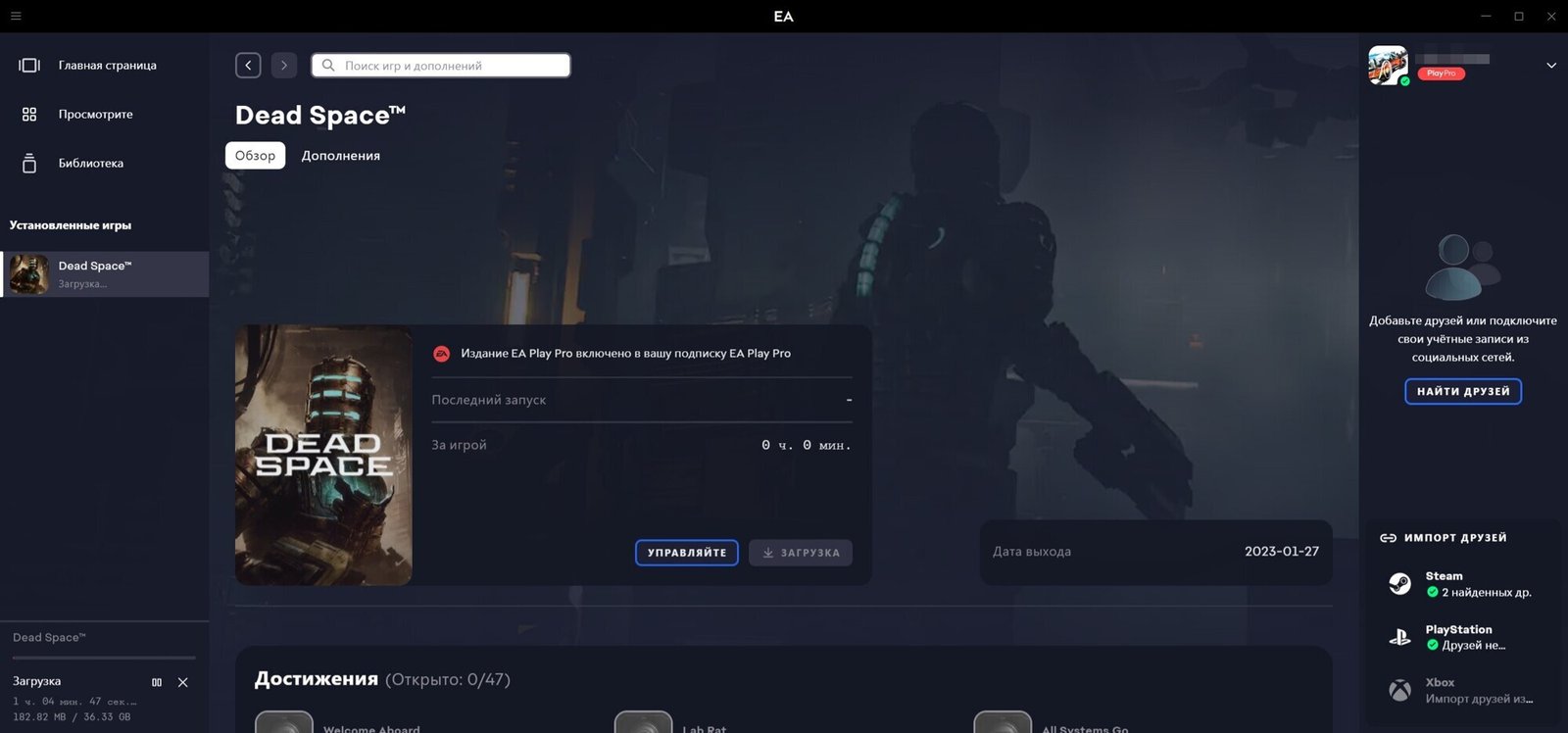The width and height of the screenshot is (1568, 733).
Task: Minimize the EA app window
Action: tap(1487, 16)
